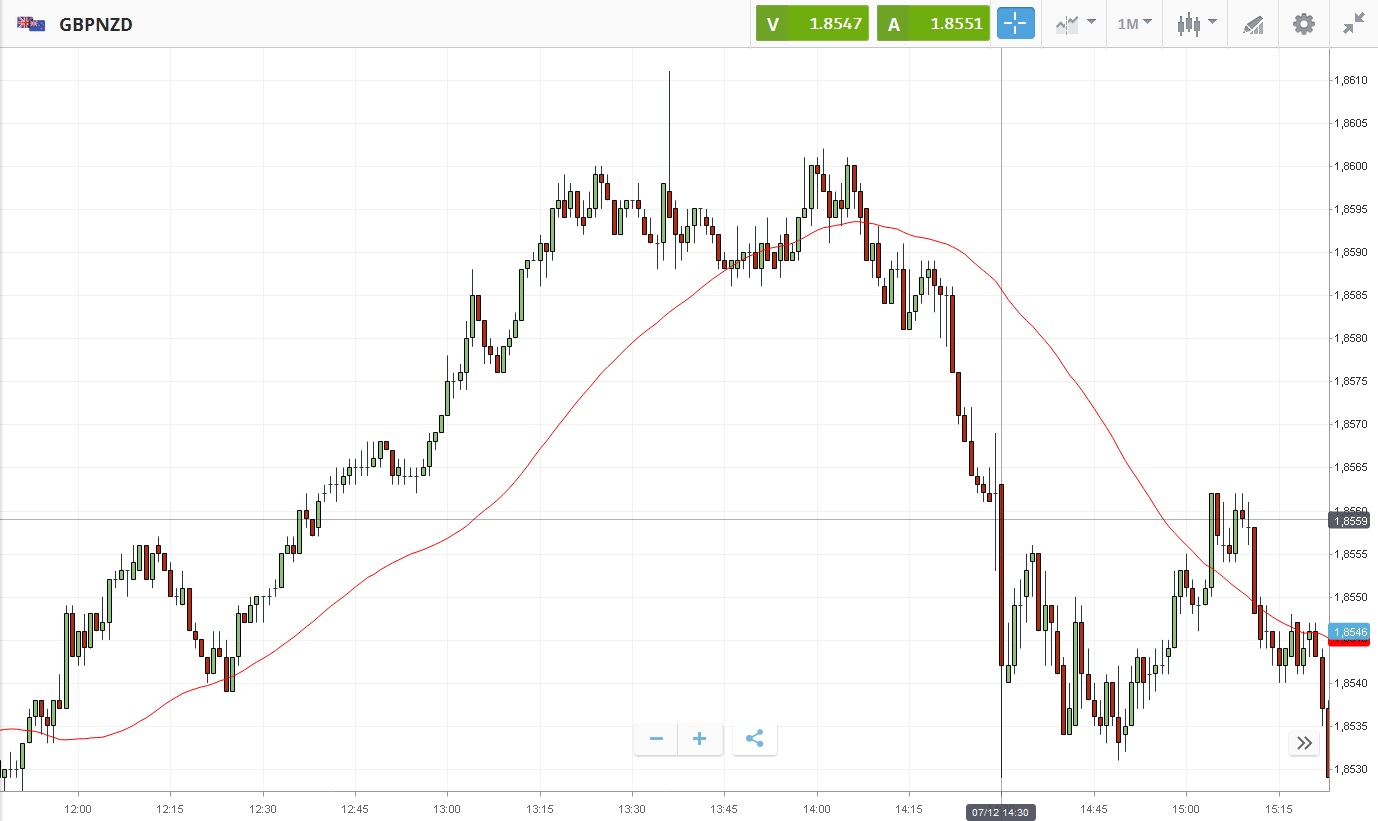The image size is (1378, 821).
Task: Share the chart via share icon
Action: click(755, 739)
